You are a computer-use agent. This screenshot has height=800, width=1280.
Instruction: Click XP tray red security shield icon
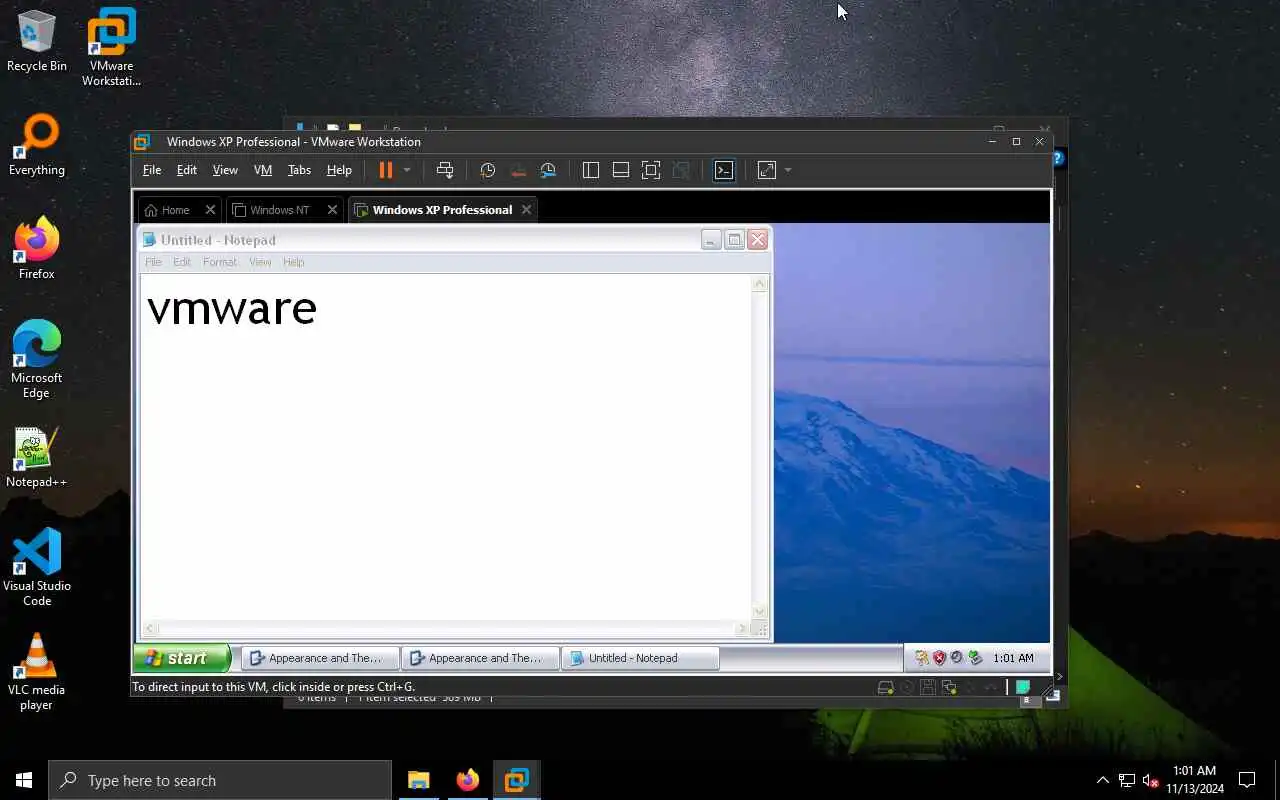coord(939,658)
